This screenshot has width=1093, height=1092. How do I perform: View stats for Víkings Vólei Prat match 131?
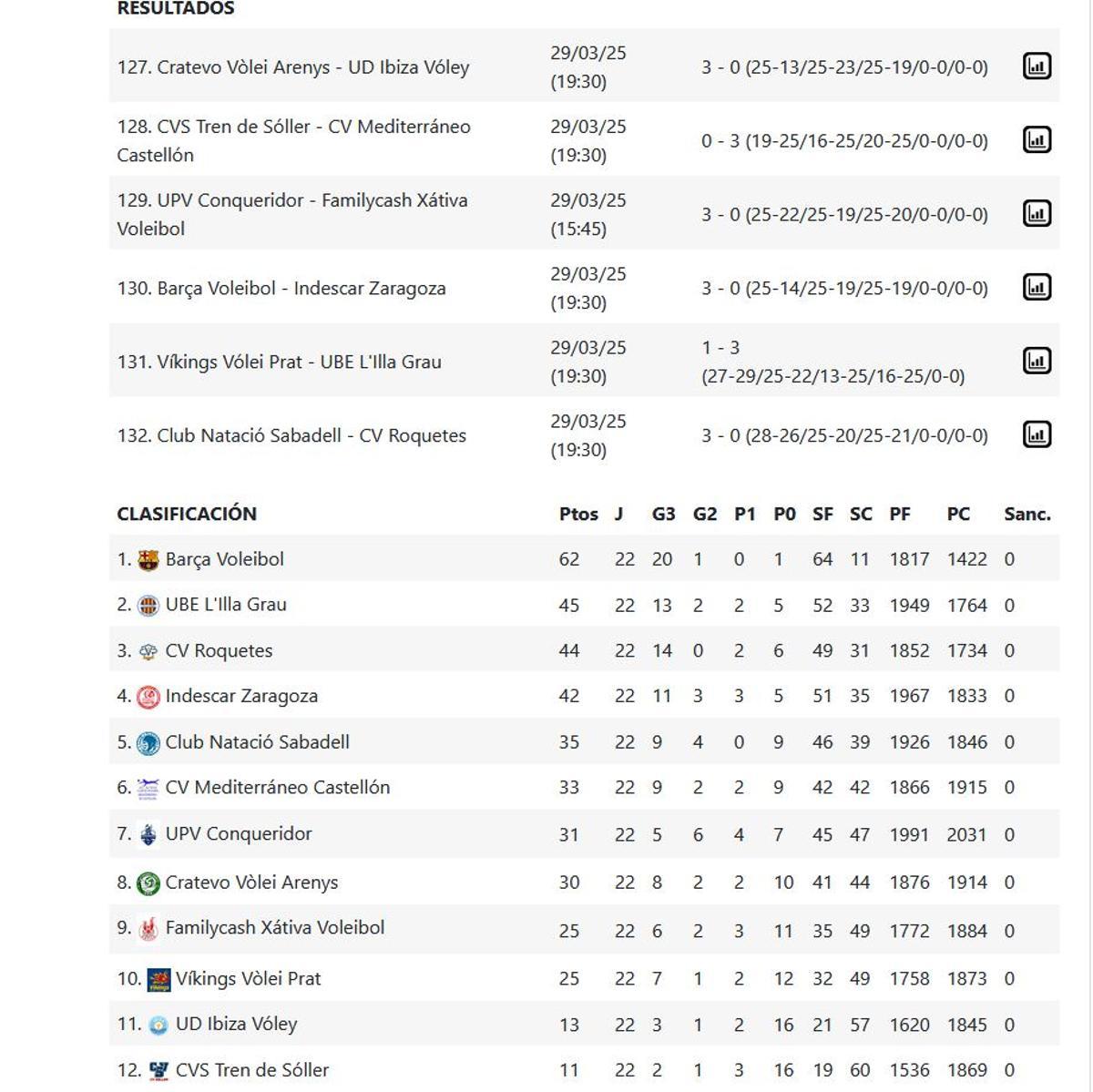(x=1037, y=361)
